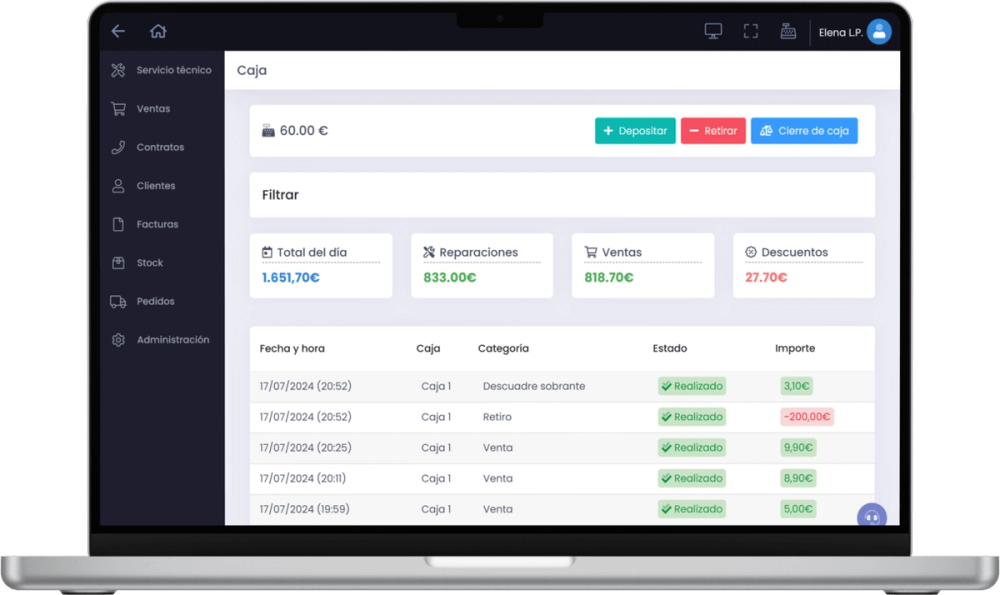The image size is (1000, 595).
Task: Click the 3,10€ amount badge
Action: [x=797, y=386]
